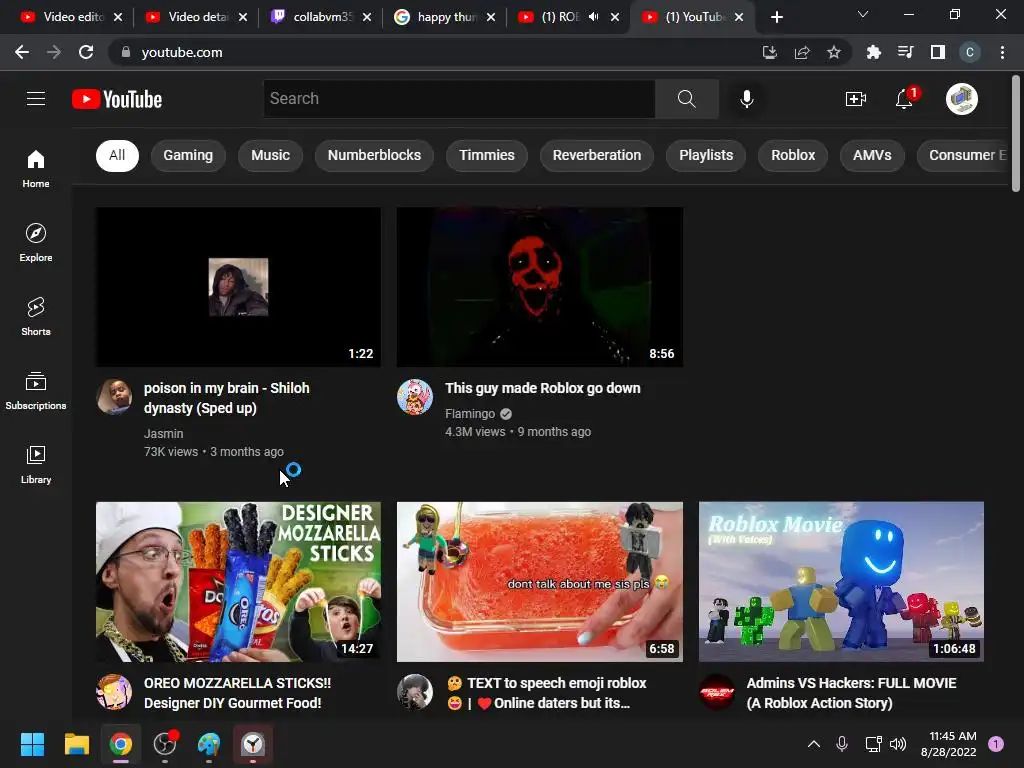Open the Create video camera icon

click(x=856, y=99)
